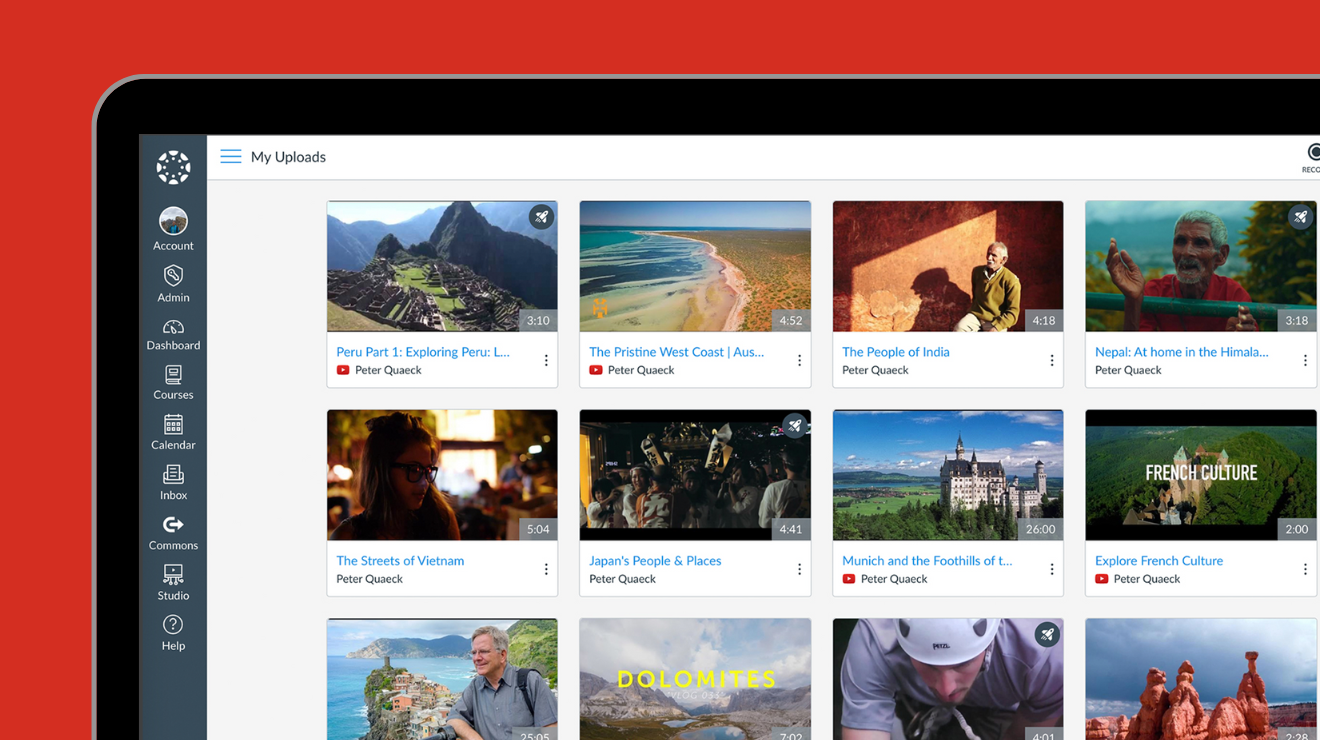The height and width of the screenshot is (740, 1320).
Task: Open the kebab menu for The Streets of Vietnam
Action: (546, 569)
